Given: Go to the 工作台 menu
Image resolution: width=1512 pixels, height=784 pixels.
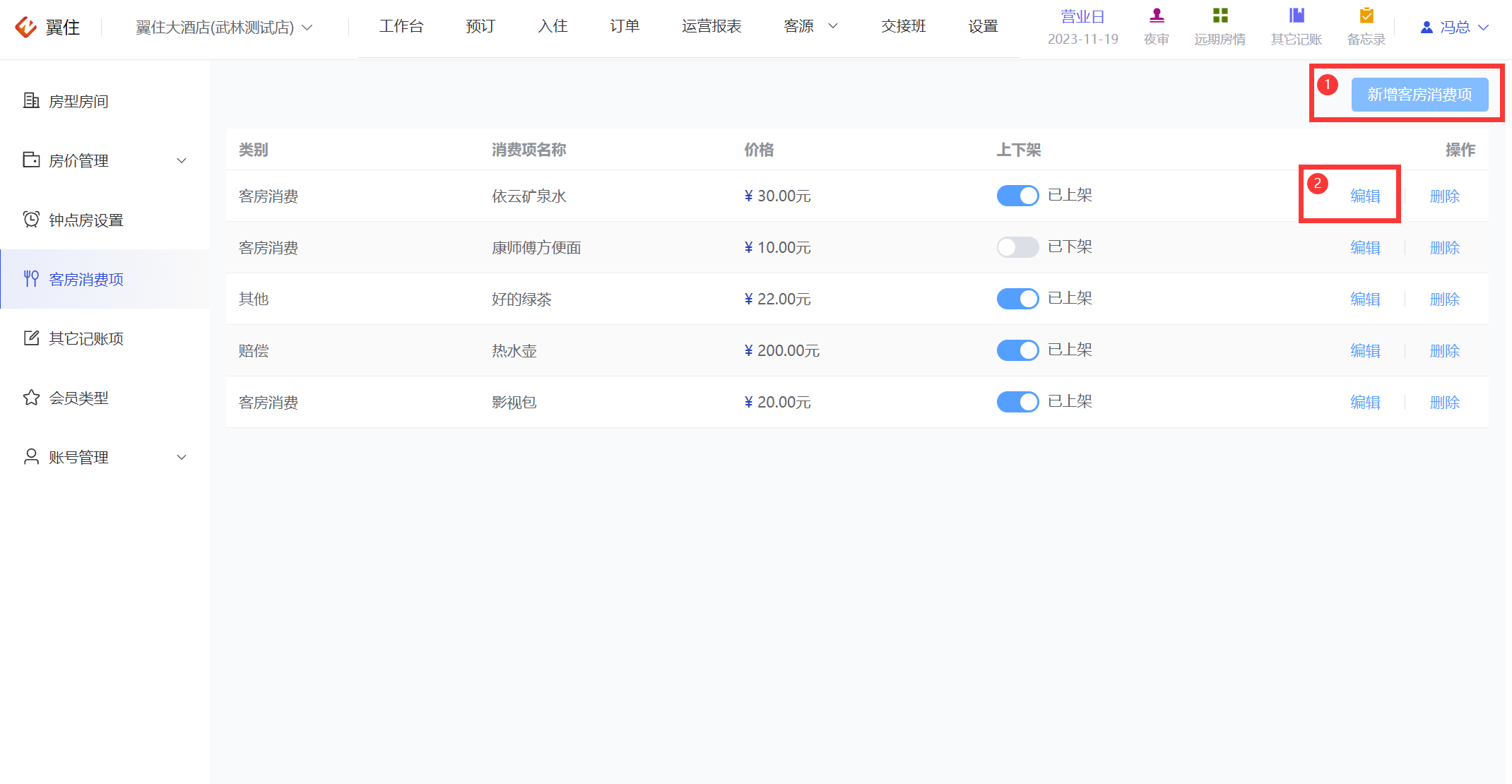Looking at the screenshot, I should tap(401, 26).
